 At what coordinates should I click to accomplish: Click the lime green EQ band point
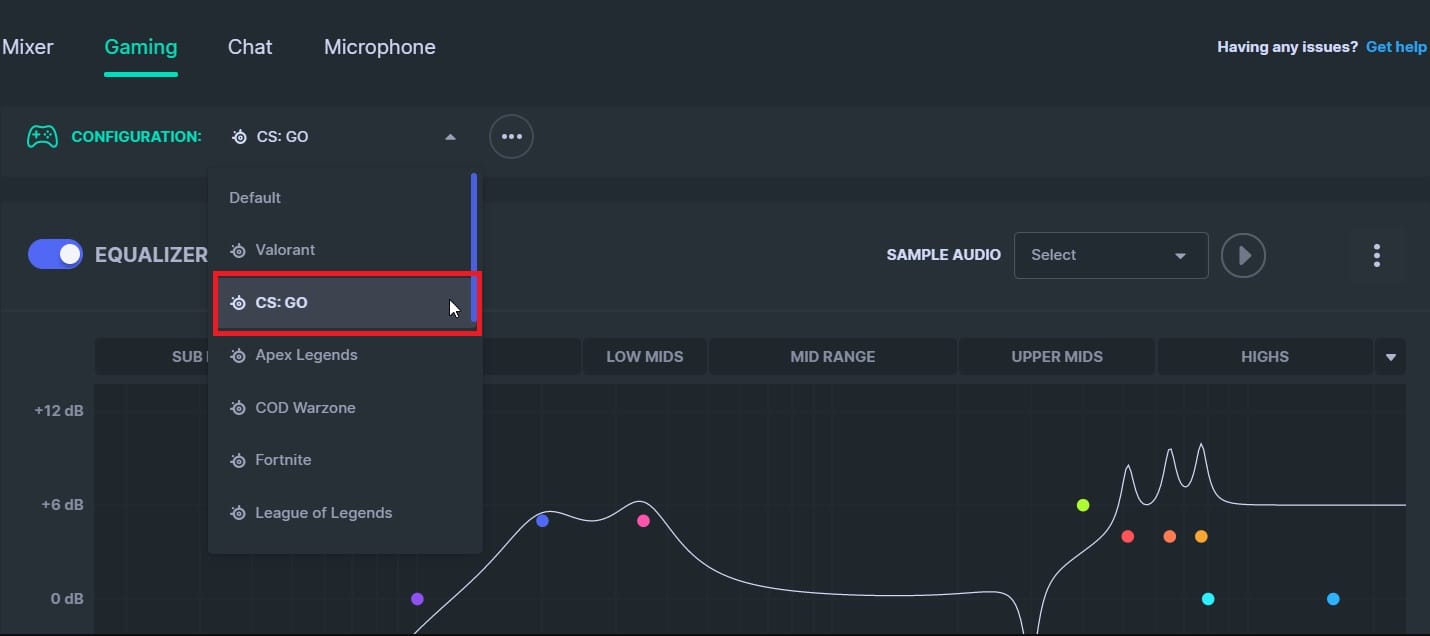[x=1082, y=505]
